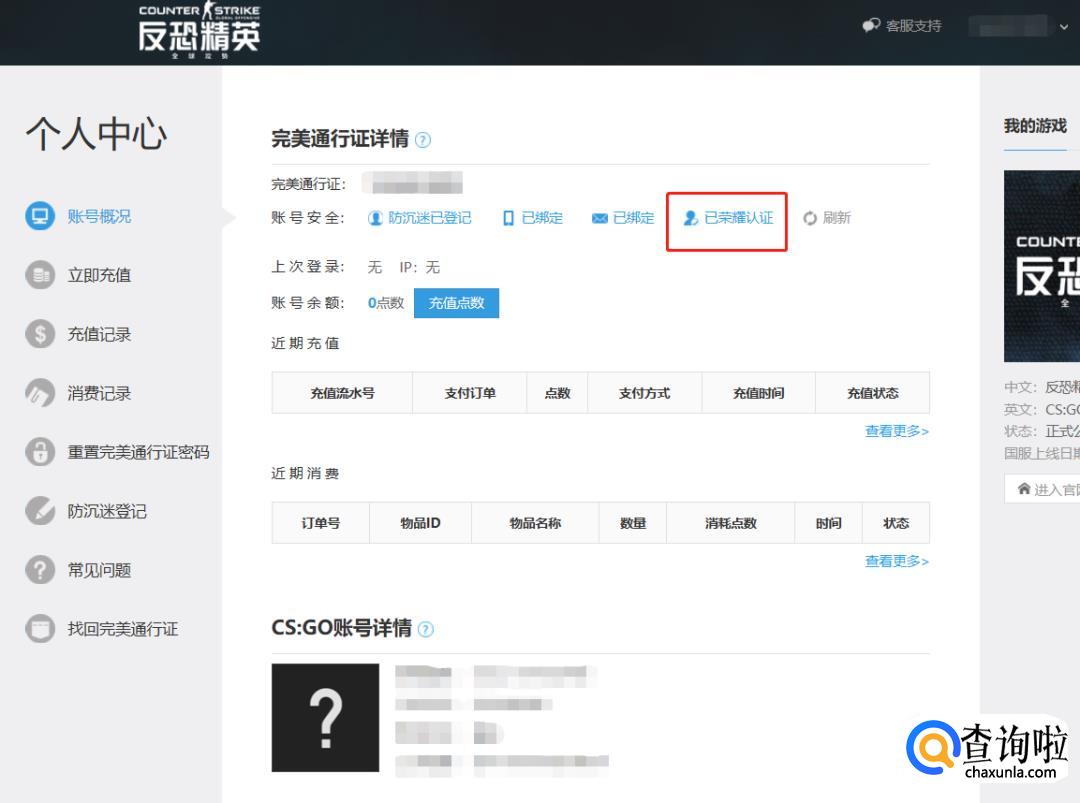Click the 刷新 refresh text
The height and width of the screenshot is (803, 1080).
[837, 218]
